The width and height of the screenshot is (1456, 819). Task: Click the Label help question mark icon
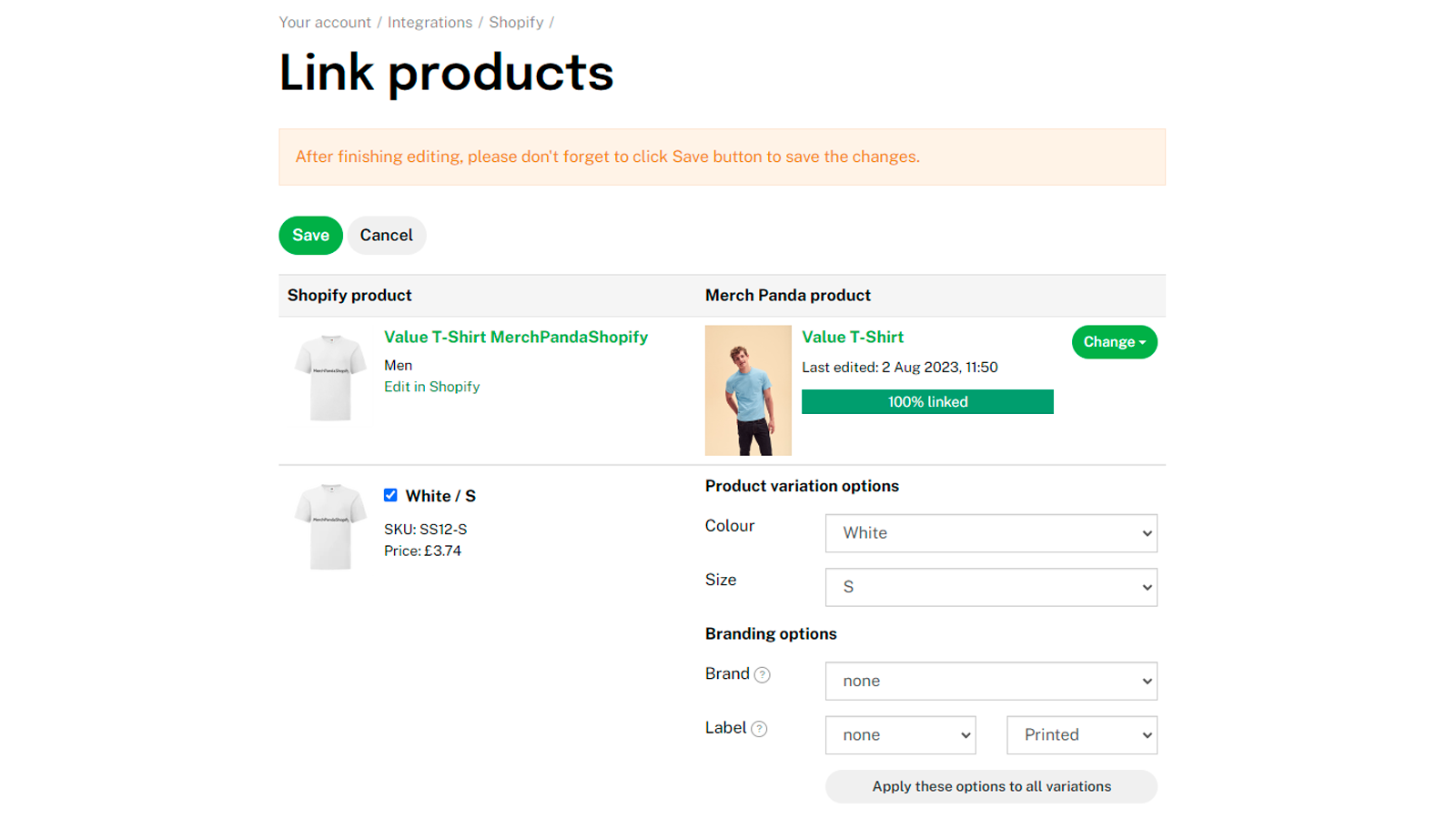tap(759, 729)
